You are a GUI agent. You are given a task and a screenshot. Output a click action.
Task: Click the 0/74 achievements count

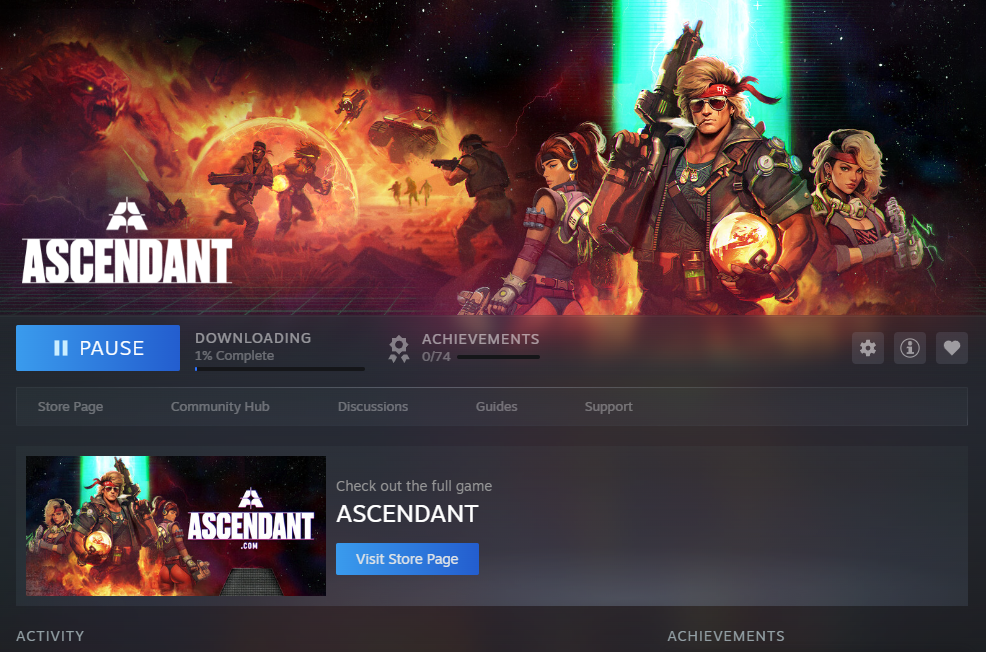436,356
